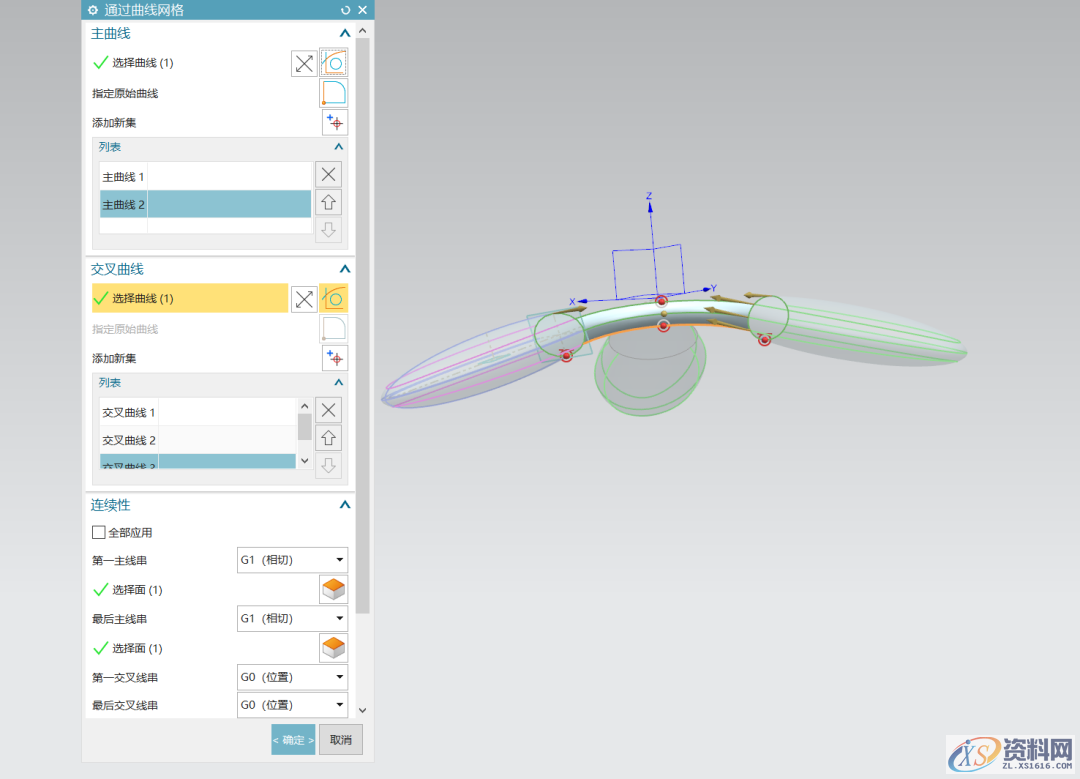This screenshot has width=1080, height=779.
Task: Collapse the 交叉曲线 section header
Action: (344, 269)
